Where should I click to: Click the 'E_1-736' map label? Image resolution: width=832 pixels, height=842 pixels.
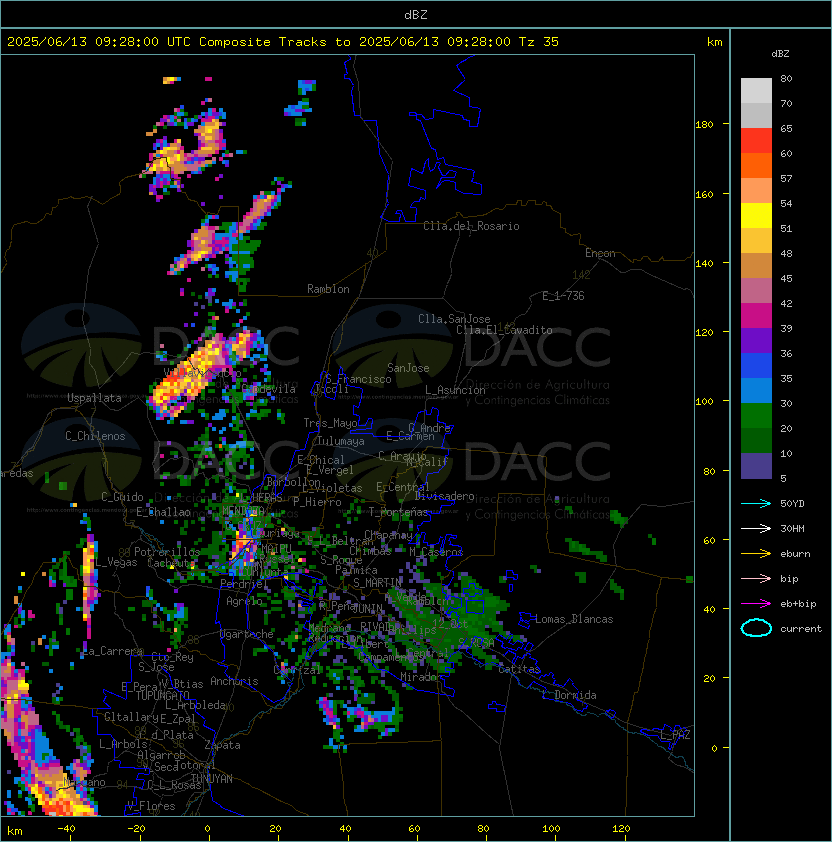pos(563,296)
